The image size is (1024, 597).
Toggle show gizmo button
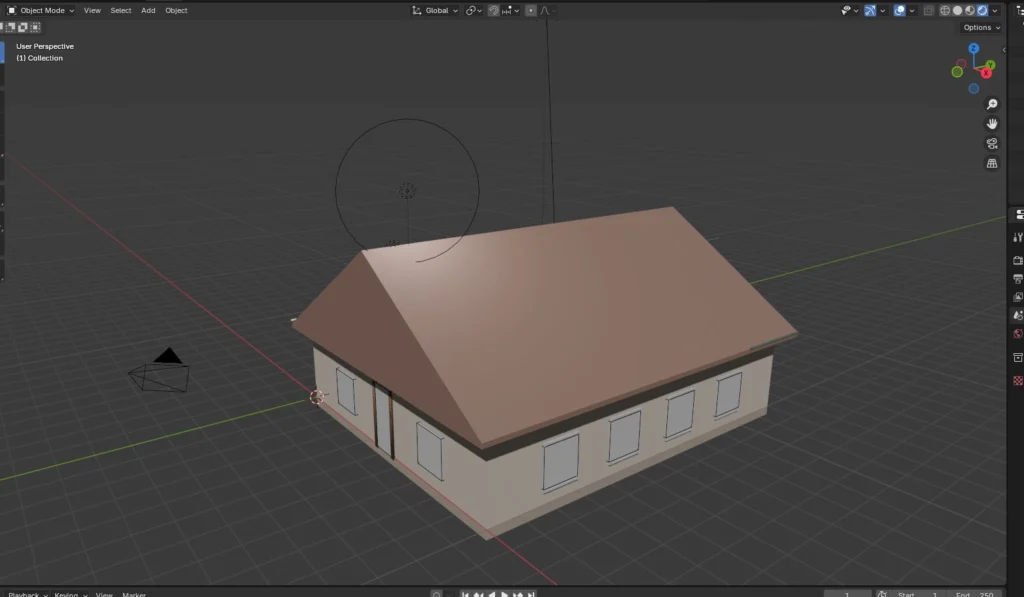(870, 10)
